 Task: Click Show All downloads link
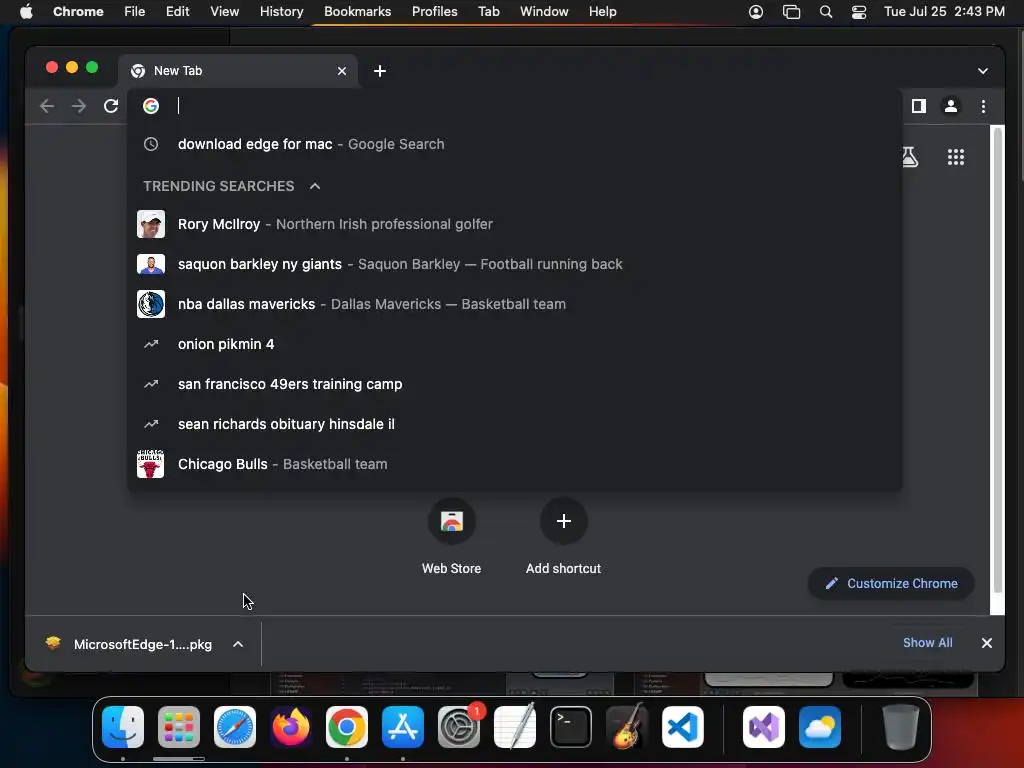(927, 643)
